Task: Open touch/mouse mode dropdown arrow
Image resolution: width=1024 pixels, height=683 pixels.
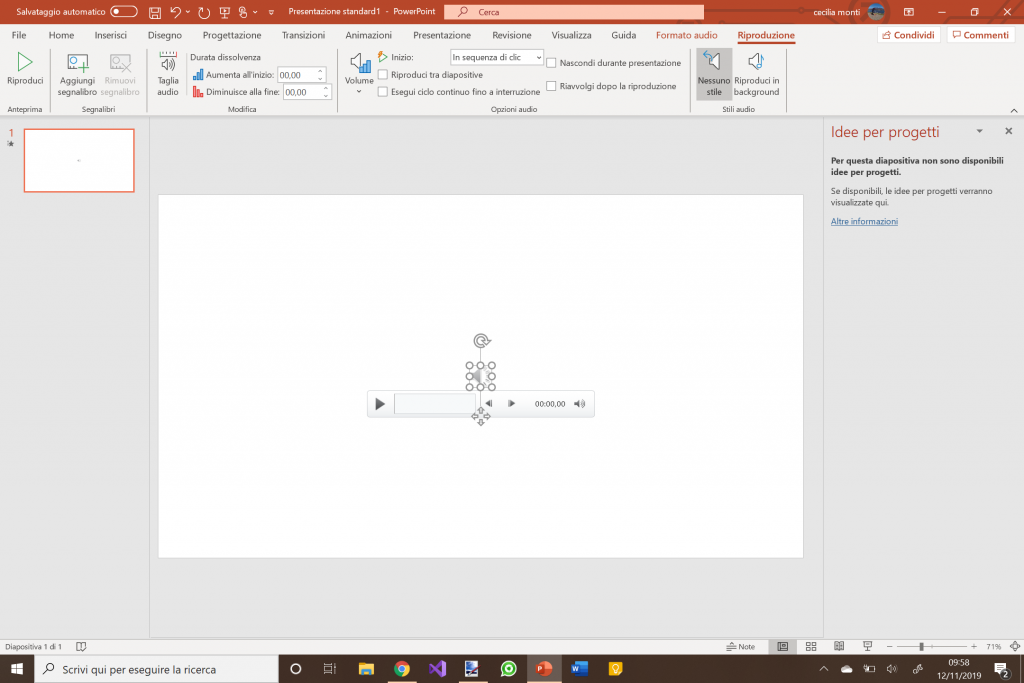Action: pos(255,12)
